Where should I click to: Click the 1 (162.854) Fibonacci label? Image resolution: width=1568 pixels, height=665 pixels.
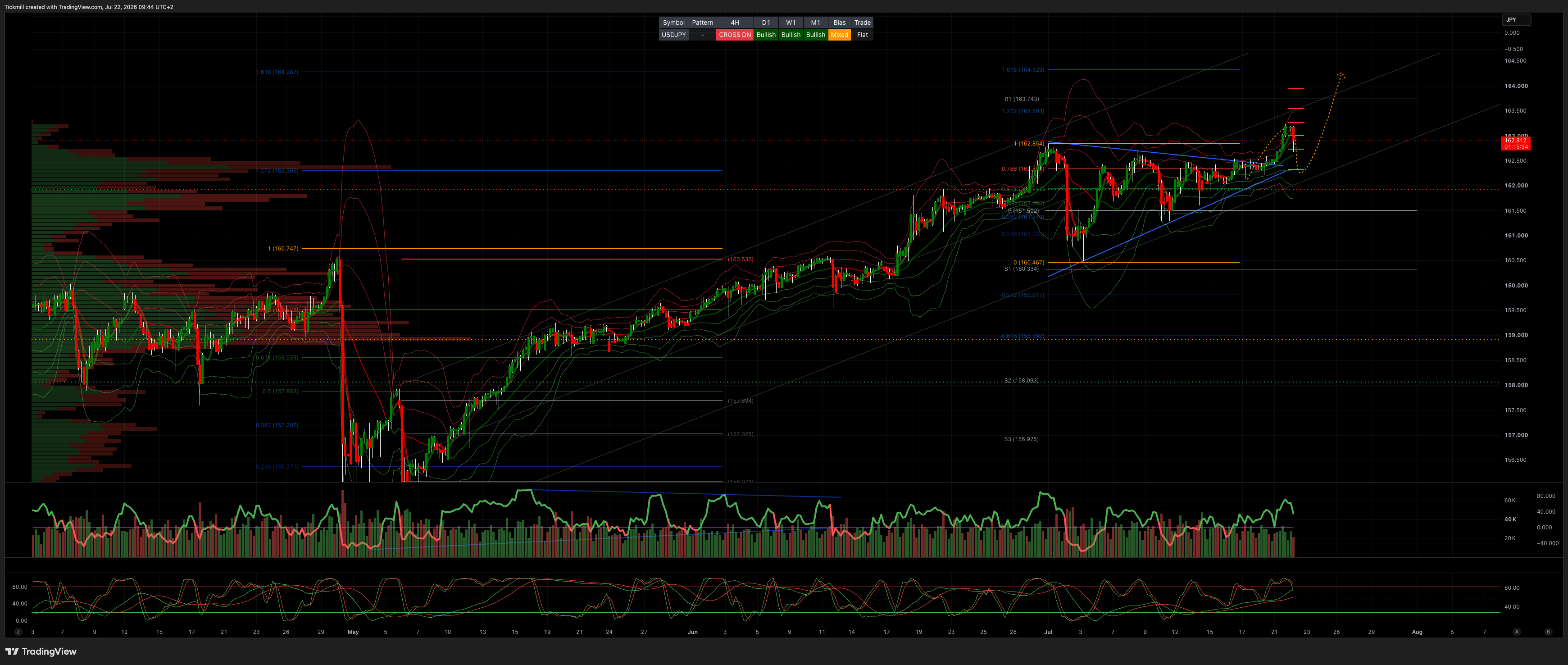tap(1029, 144)
